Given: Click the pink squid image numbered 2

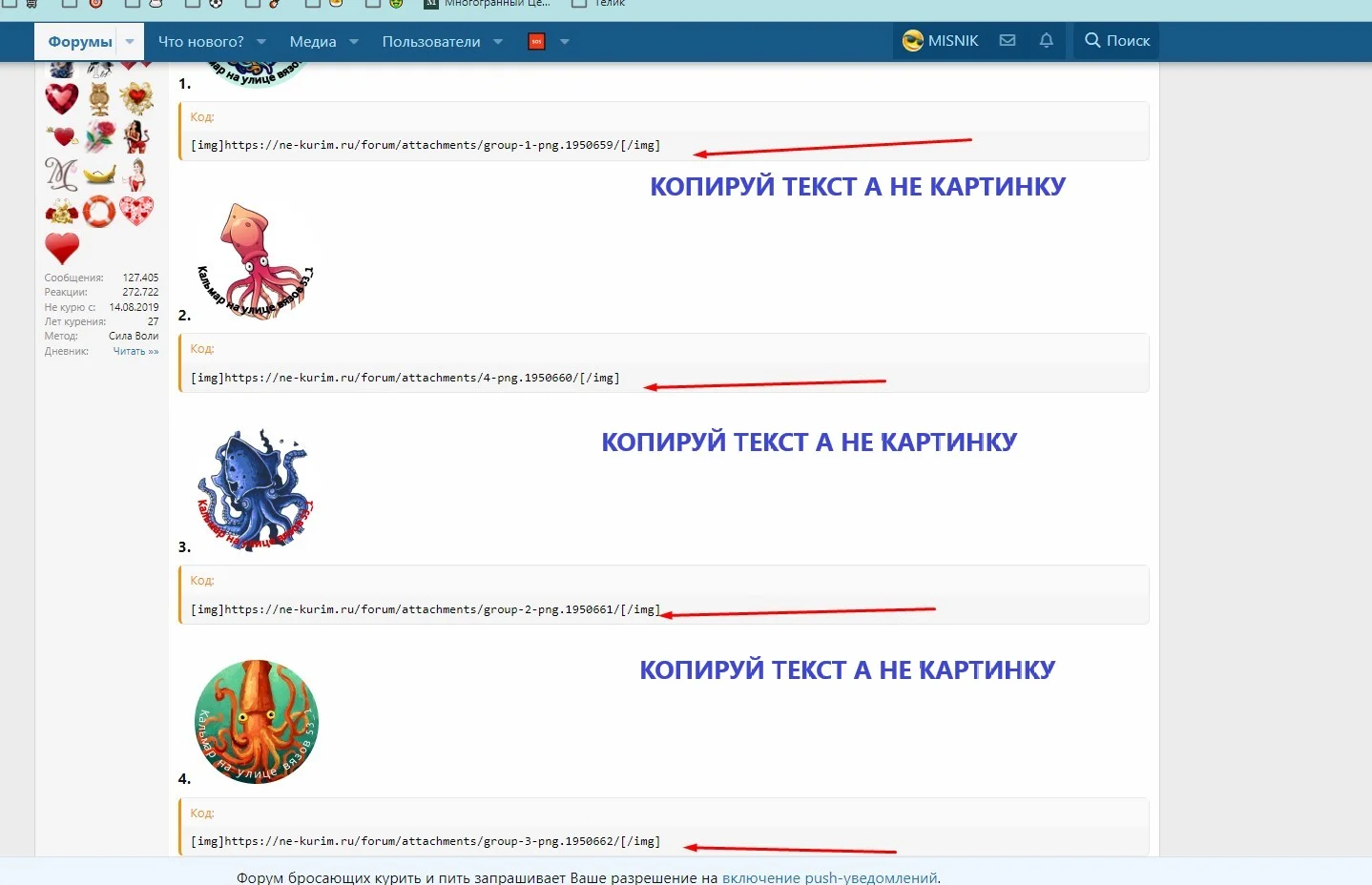Looking at the screenshot, I should click(x=256, y=259).
